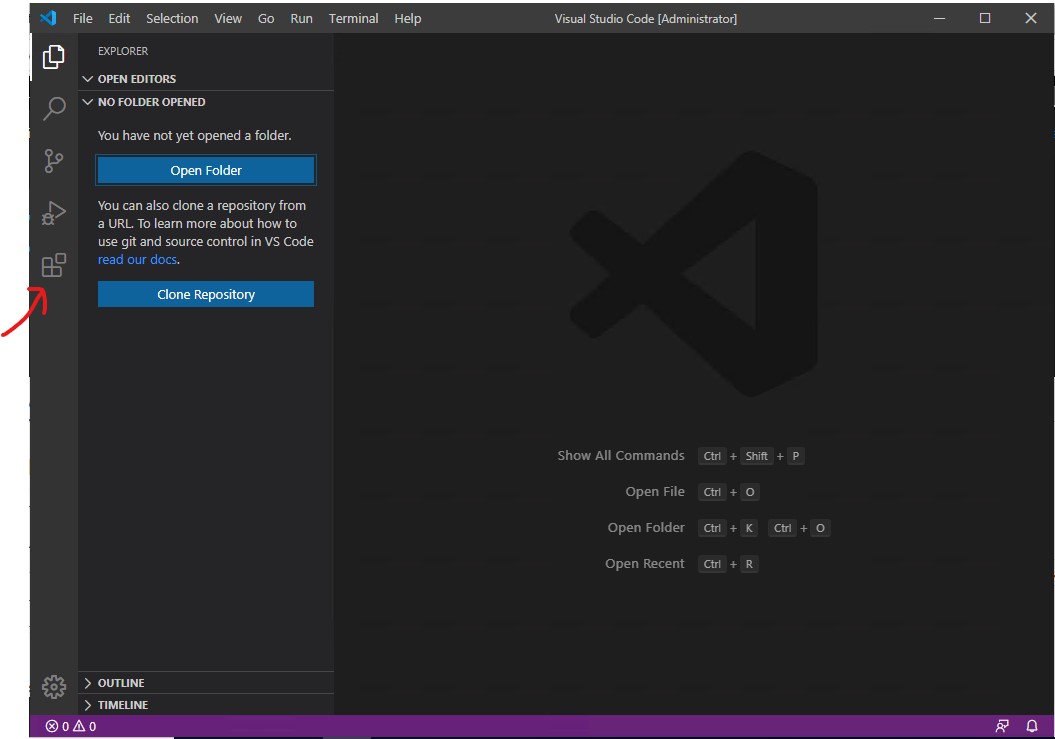
Task: Click 'Show All Commands' text
Action: [621, 456]
